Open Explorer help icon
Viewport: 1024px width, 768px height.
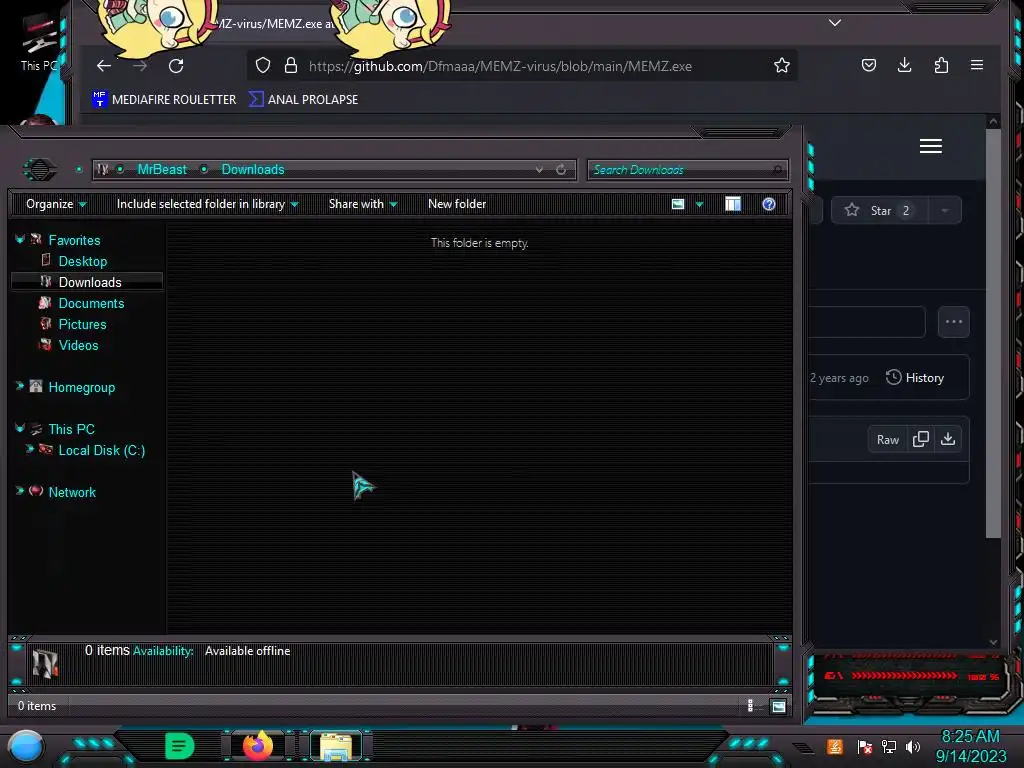click(x=769, y=204)
